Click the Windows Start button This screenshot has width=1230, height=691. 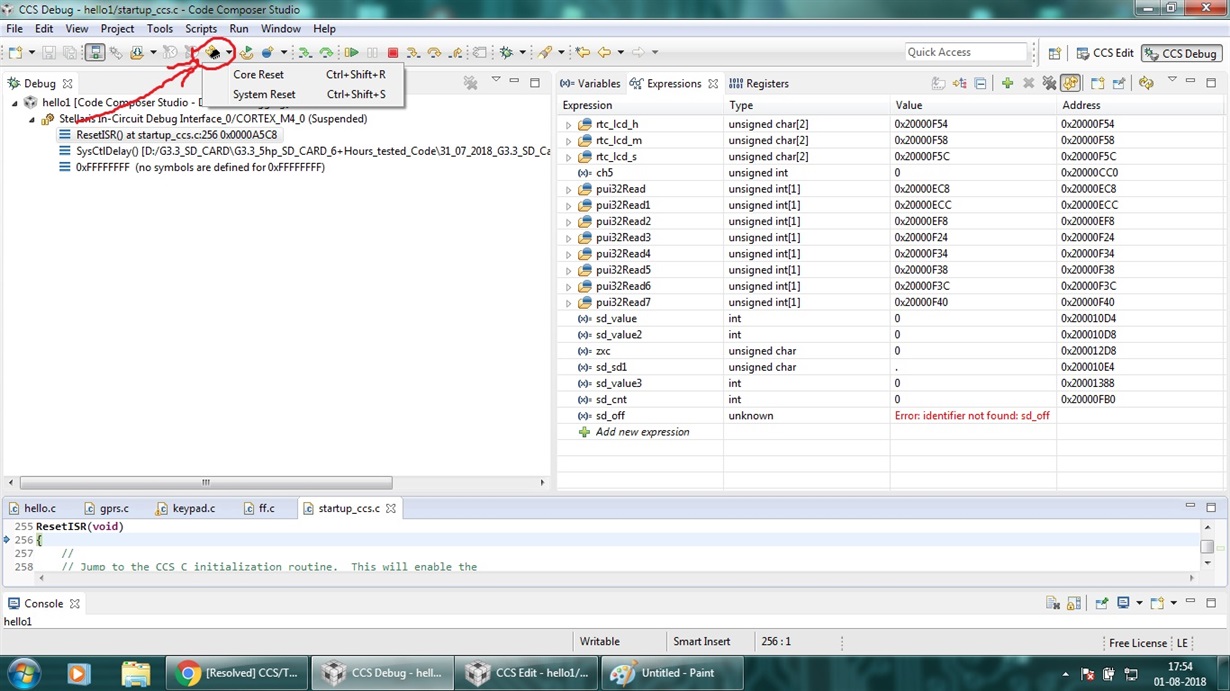[23, 673]
